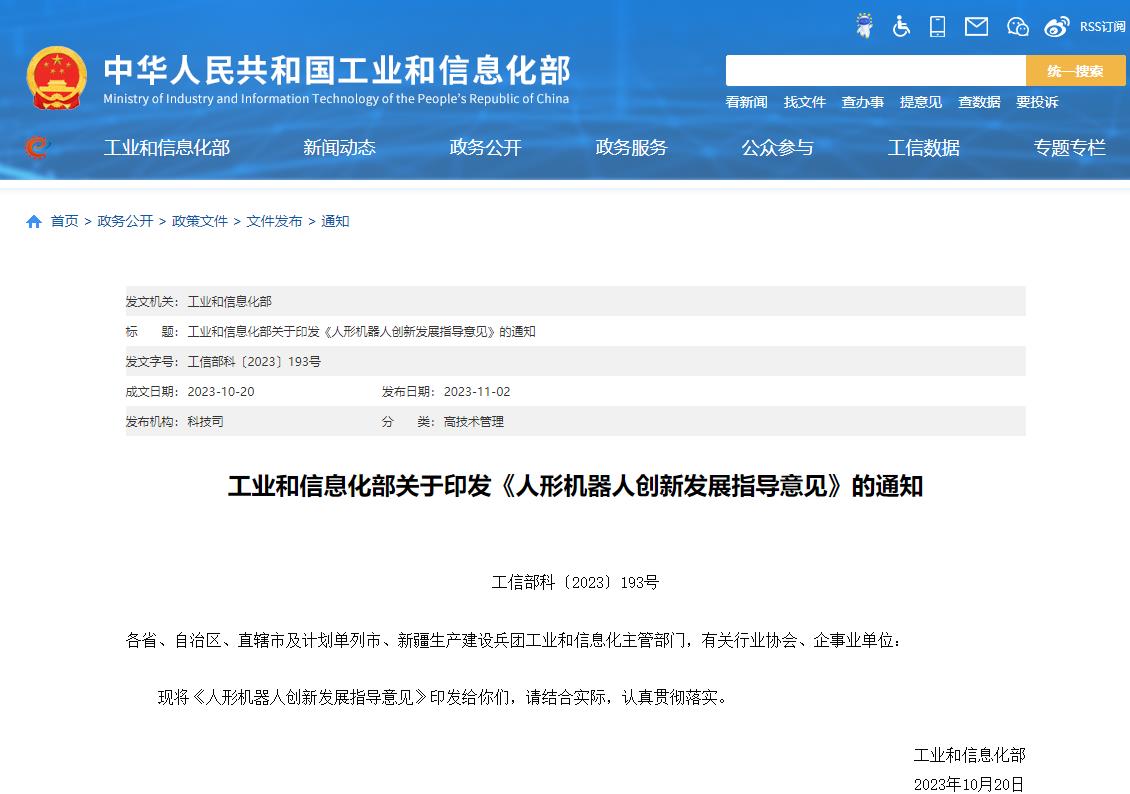This screenshot has width=1130, height=794.
Task: Click signature 工业和信息化部 at bottom right
Action: coord(969,755)
